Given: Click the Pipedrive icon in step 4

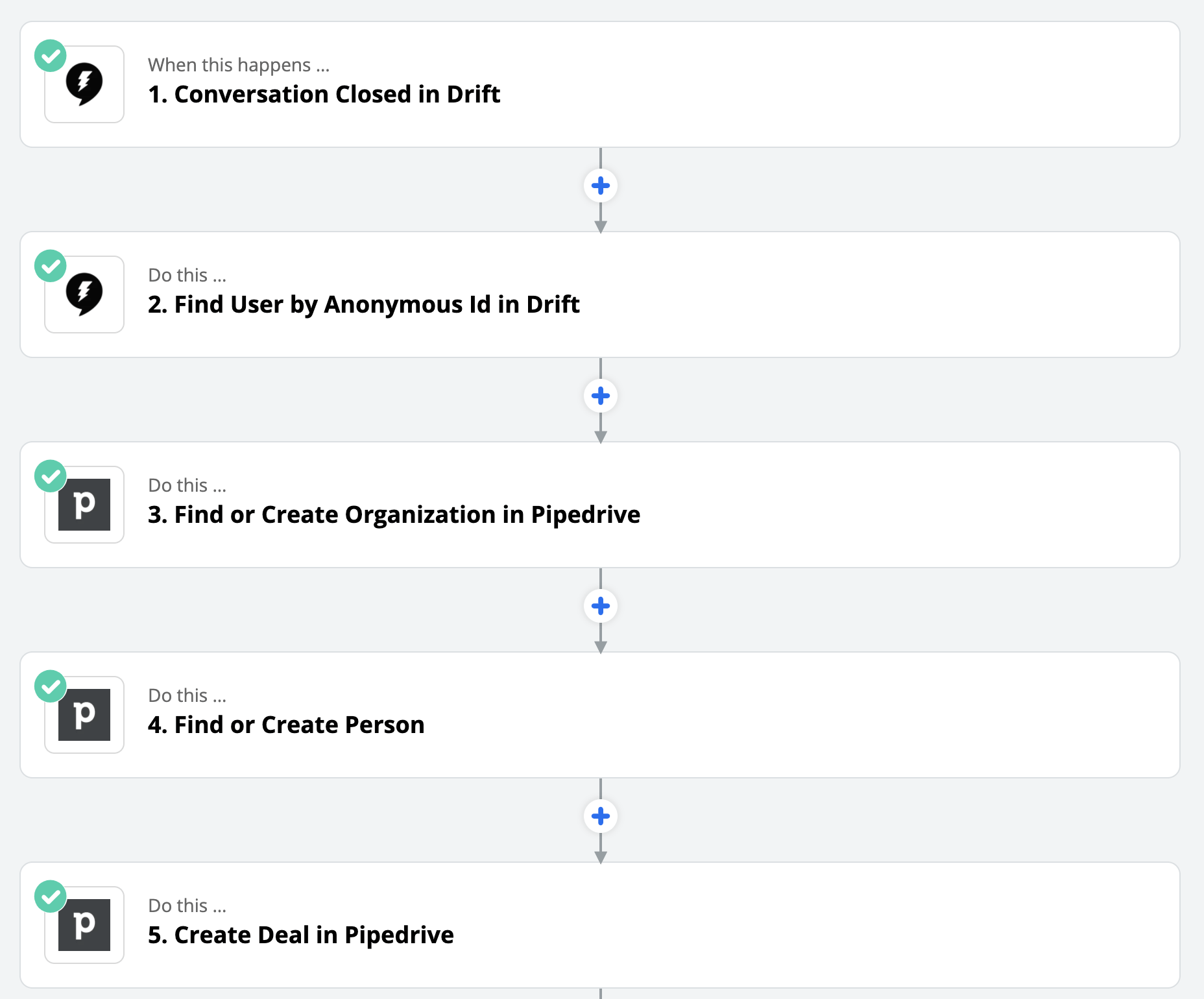Looking at the screenshot, I should (x=84, y=715).
